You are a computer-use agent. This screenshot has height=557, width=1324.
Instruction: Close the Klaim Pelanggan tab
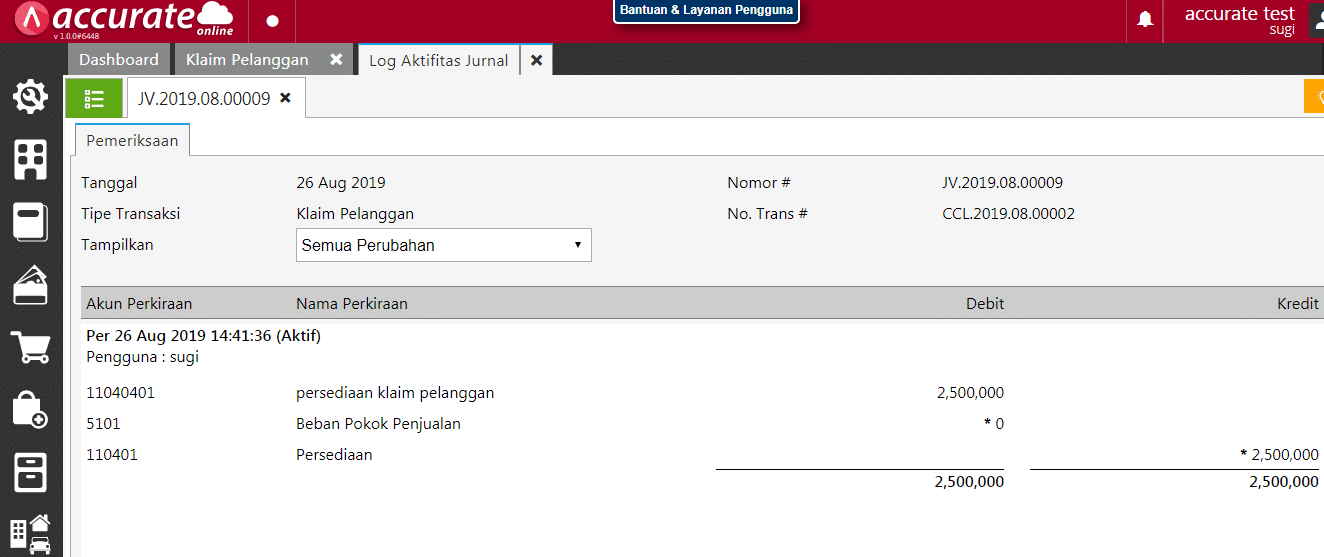[x=336, y=60]
